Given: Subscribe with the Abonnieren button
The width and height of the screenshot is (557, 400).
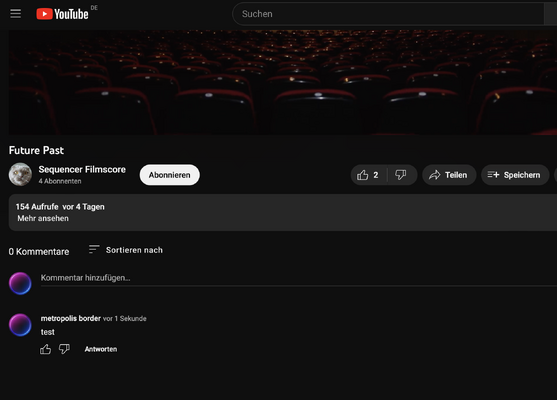Looking at the screenshot, I should coord(169,175).
